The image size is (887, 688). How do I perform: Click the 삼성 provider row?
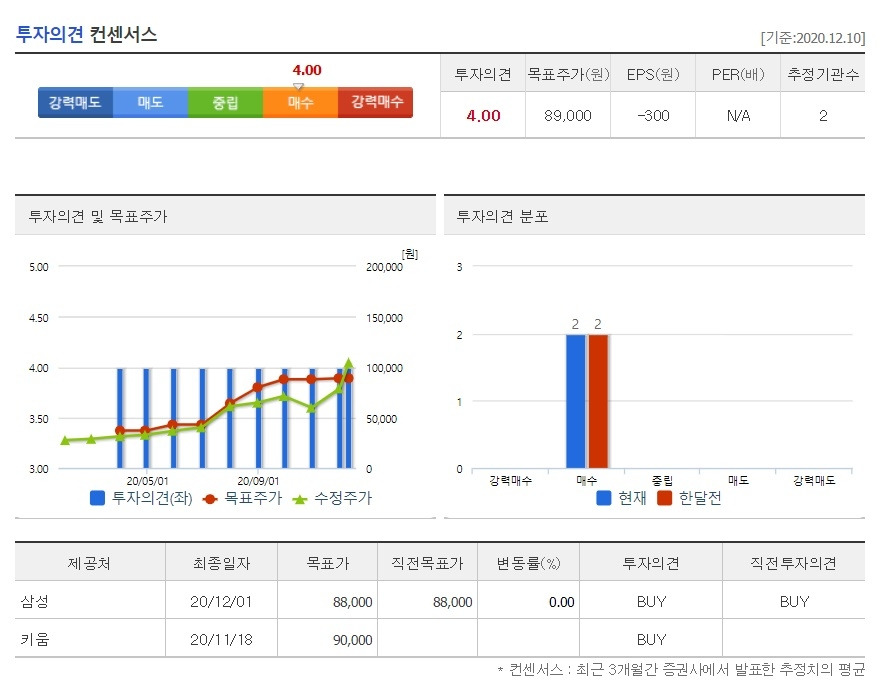click(x=440, y=600)
